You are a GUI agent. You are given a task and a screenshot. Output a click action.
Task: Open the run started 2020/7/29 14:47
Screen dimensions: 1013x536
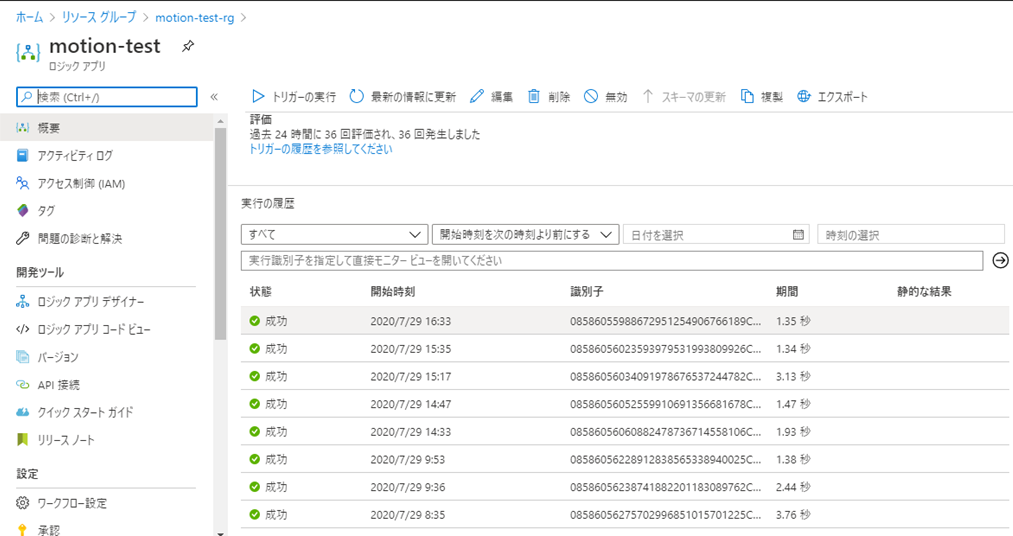coord(625,404)
